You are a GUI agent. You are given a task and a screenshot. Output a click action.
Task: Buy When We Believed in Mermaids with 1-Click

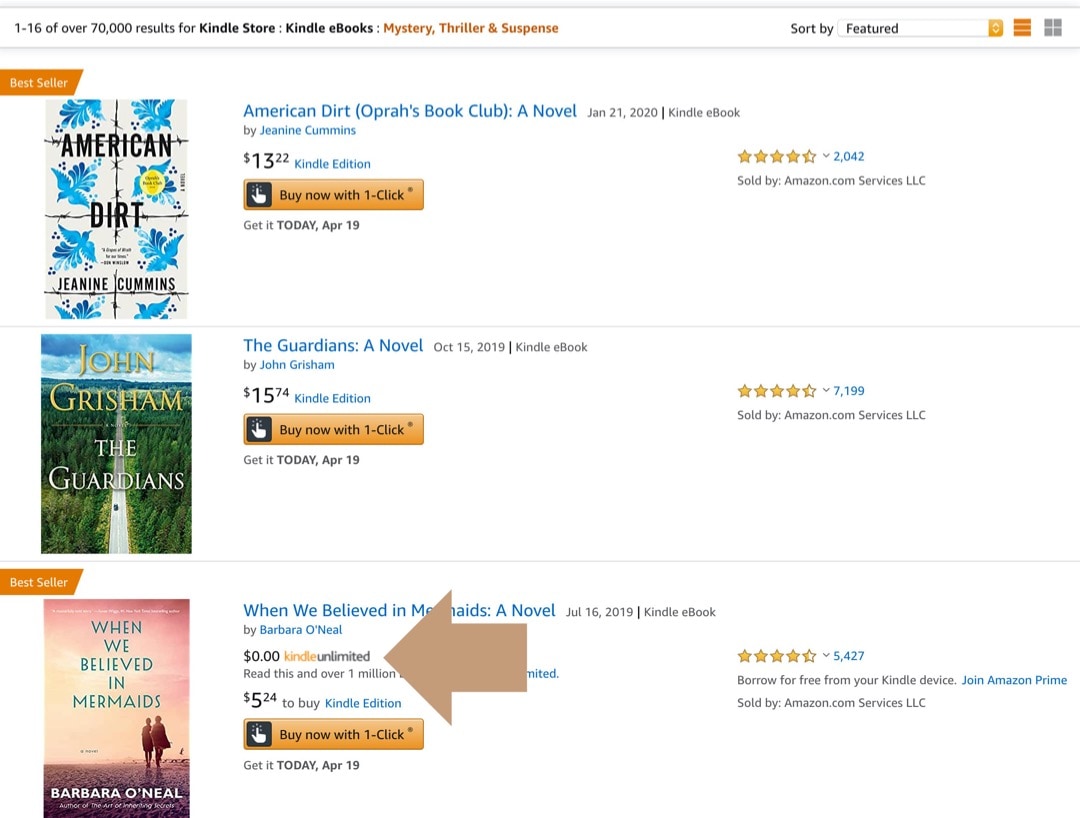[x=333, y=735]
